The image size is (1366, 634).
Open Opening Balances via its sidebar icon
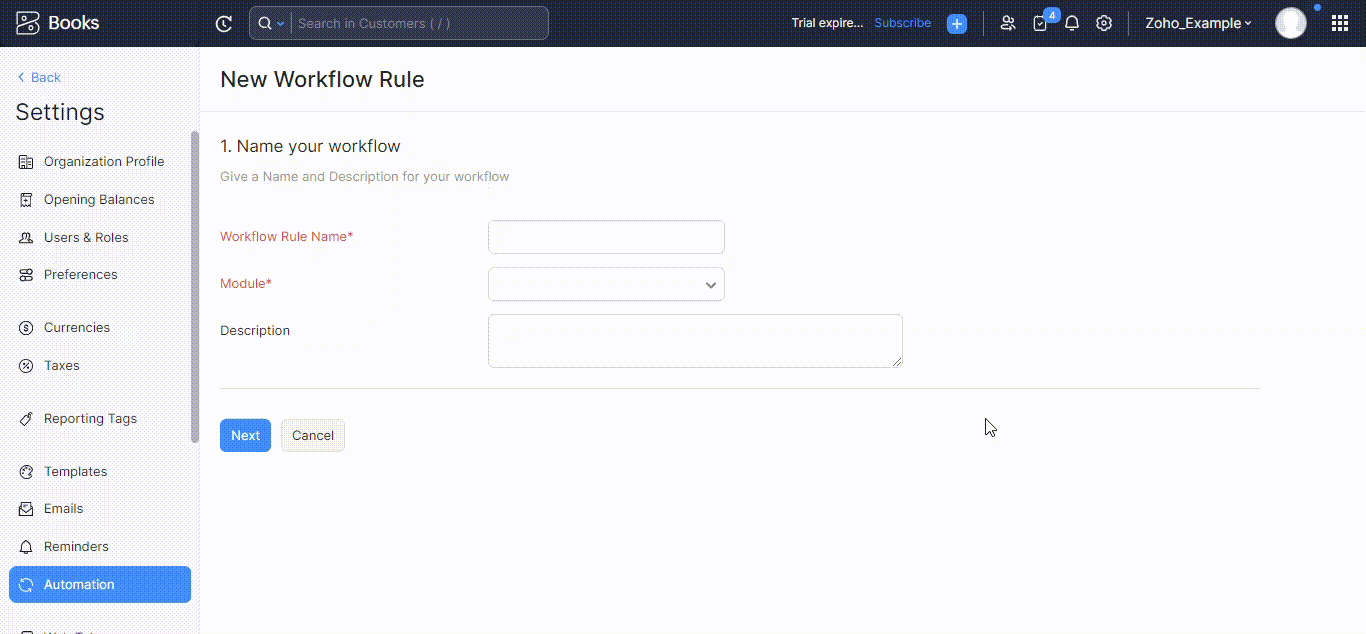tap(27, 199)
